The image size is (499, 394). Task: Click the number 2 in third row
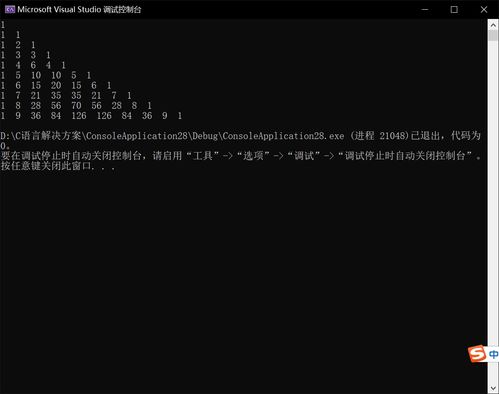(18, 45)
